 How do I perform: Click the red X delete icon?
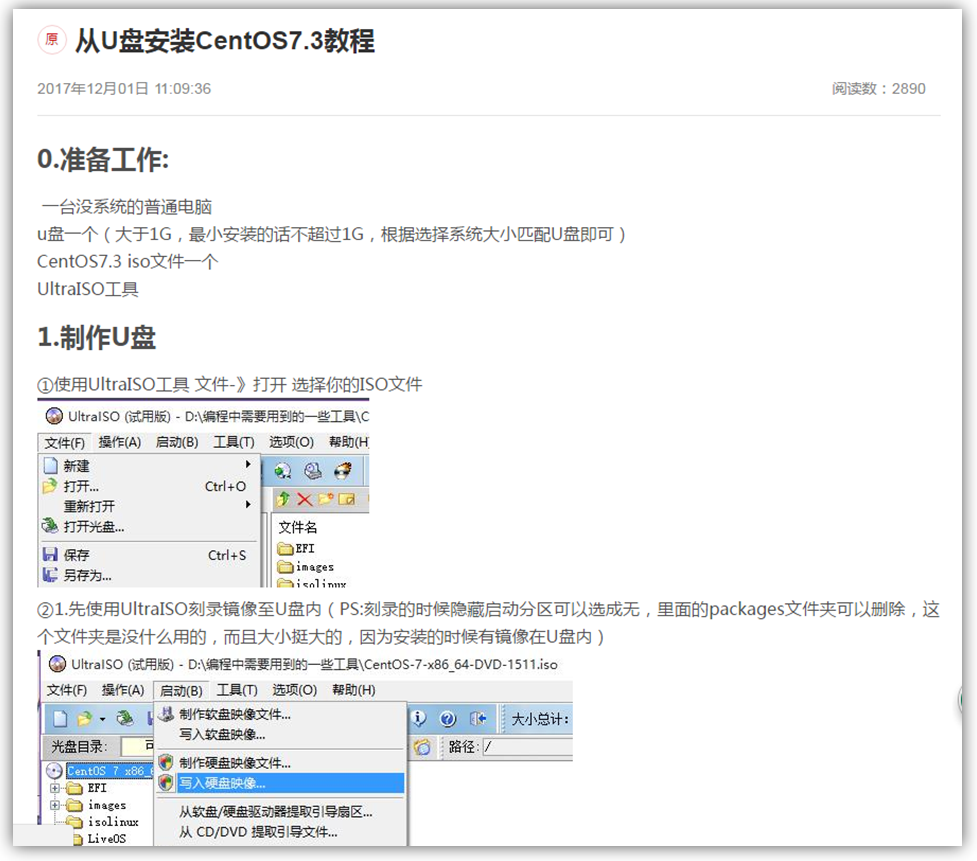click(x=305, y=499)
